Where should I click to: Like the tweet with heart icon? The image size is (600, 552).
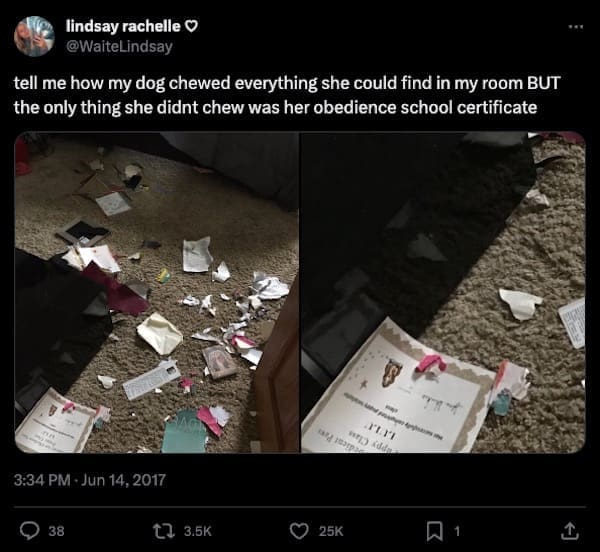[299, 531]
